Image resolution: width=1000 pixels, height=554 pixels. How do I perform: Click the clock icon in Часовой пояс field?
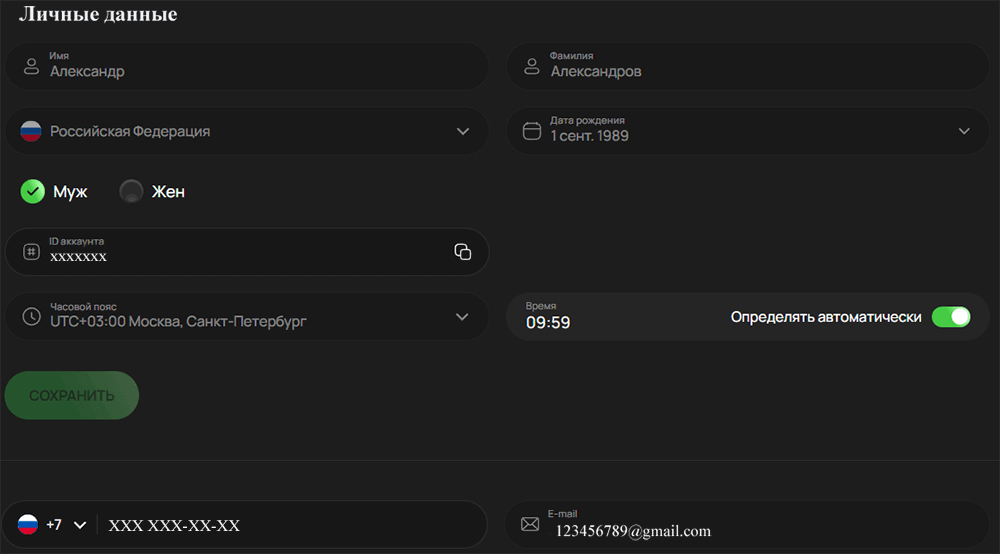[x=32, y=317]
